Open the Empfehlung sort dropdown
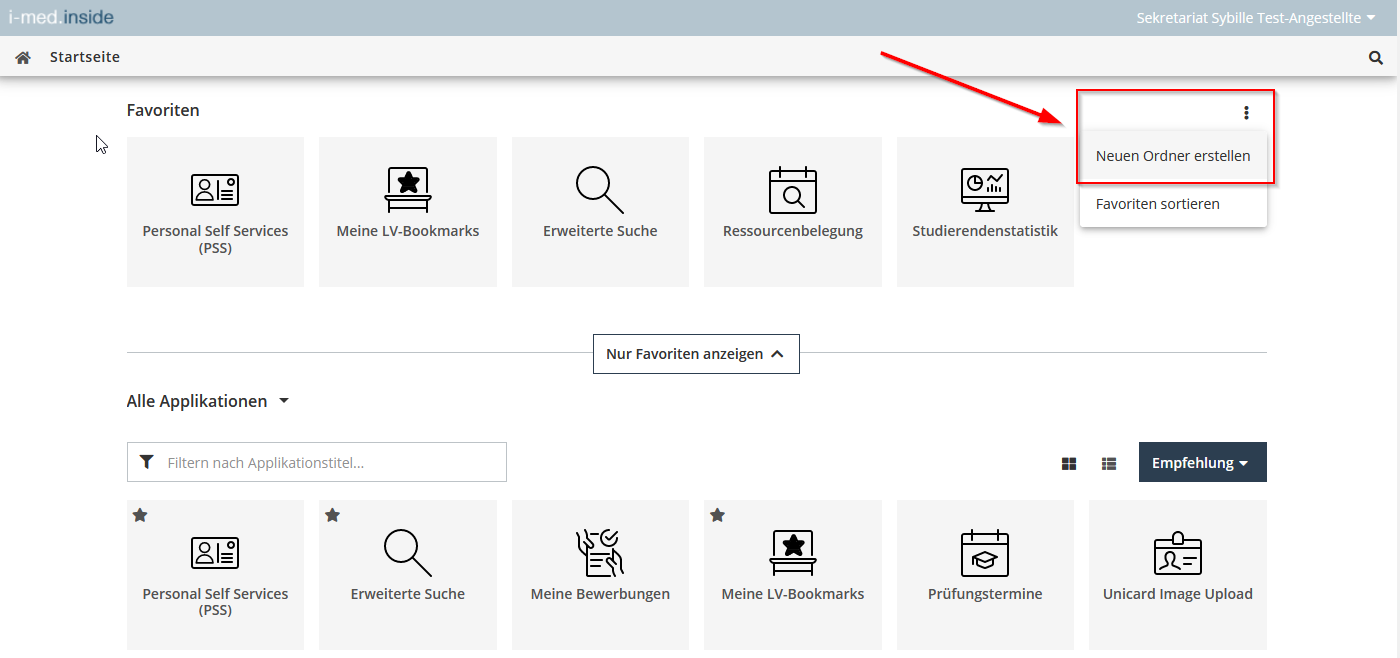This screenshot has height=658, width=1400. pos(1203,462)
